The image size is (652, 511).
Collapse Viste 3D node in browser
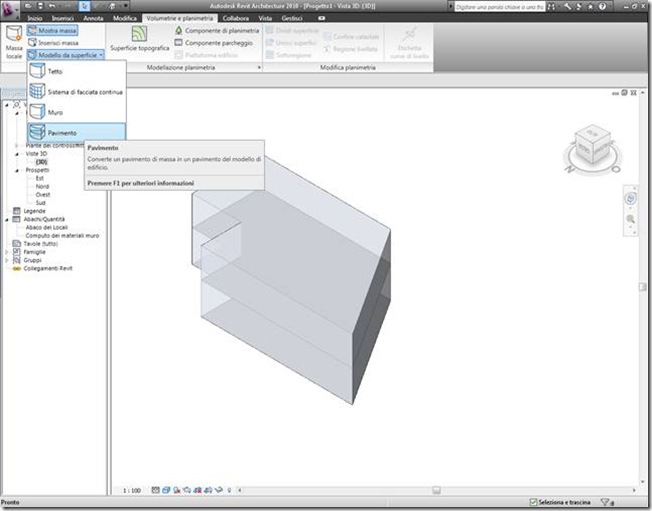pos(17,154)
